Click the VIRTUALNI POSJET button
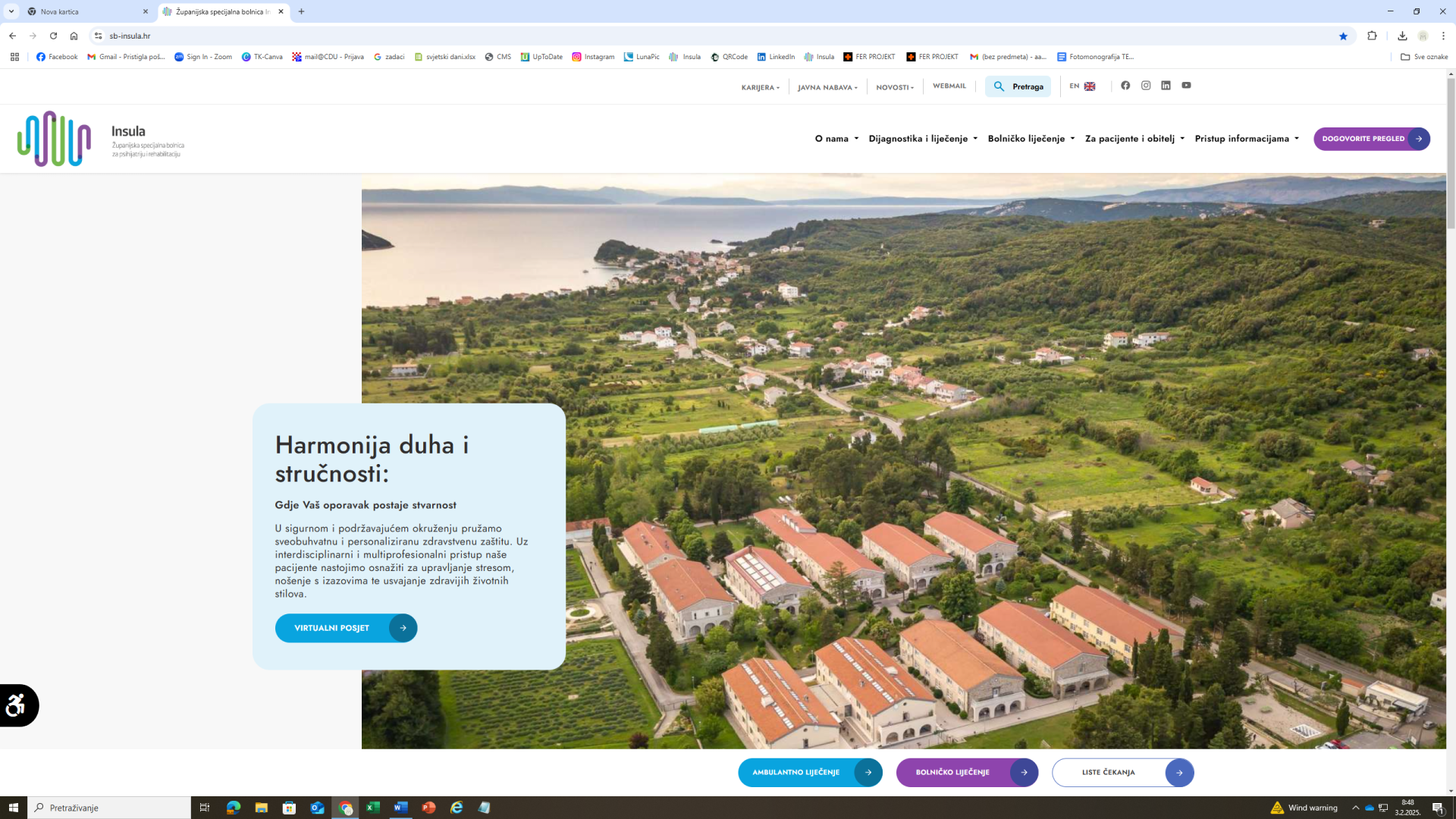 click(x=346, y=628)
